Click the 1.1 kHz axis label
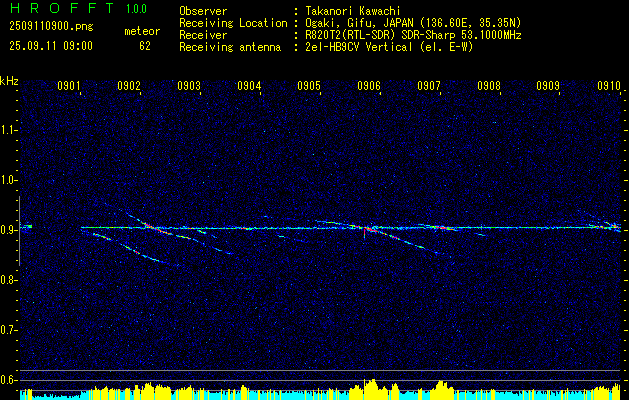The width and height of the screenshot is (629, 400). click(x=8, y=130)
